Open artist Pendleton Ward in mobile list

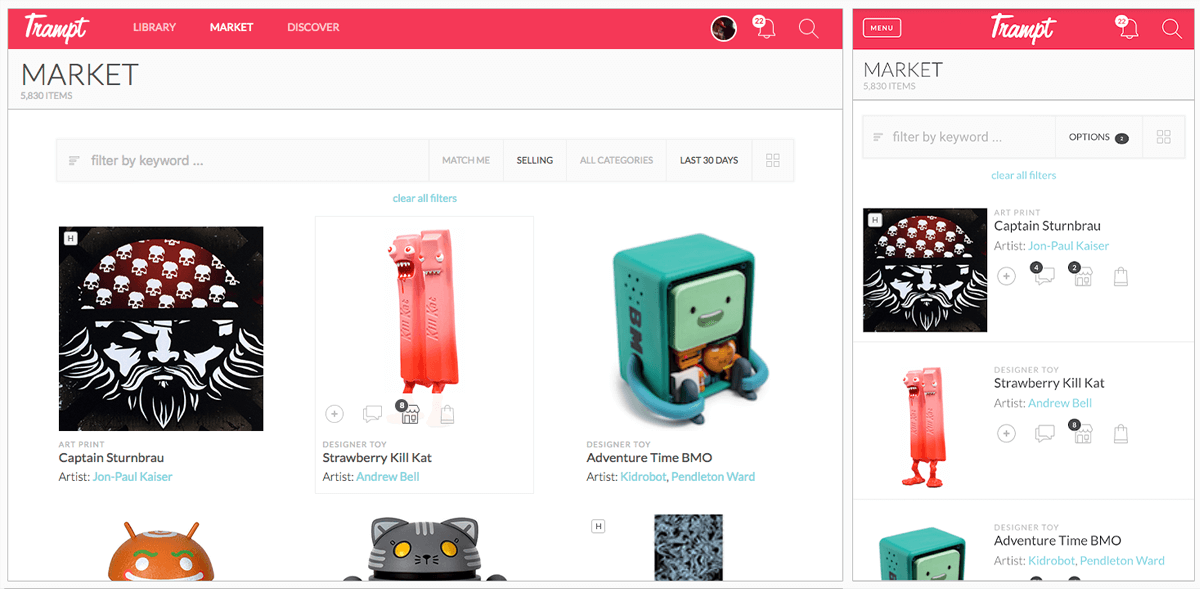[1122, 561]
